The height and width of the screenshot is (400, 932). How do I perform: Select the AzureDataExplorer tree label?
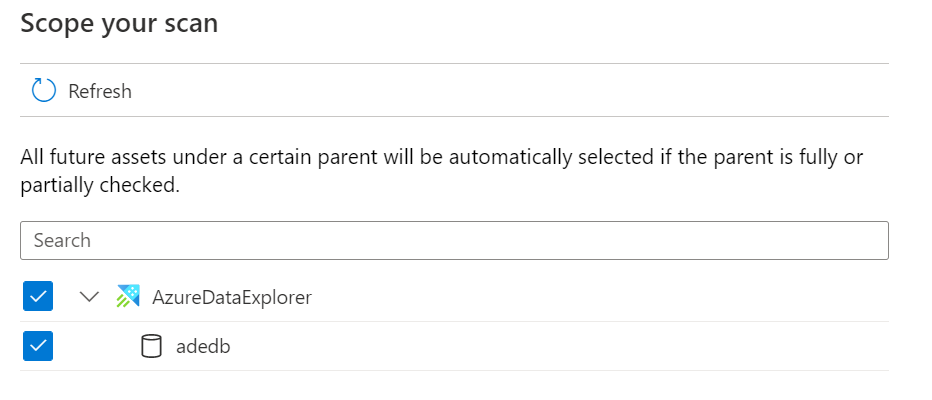point(232,297)
